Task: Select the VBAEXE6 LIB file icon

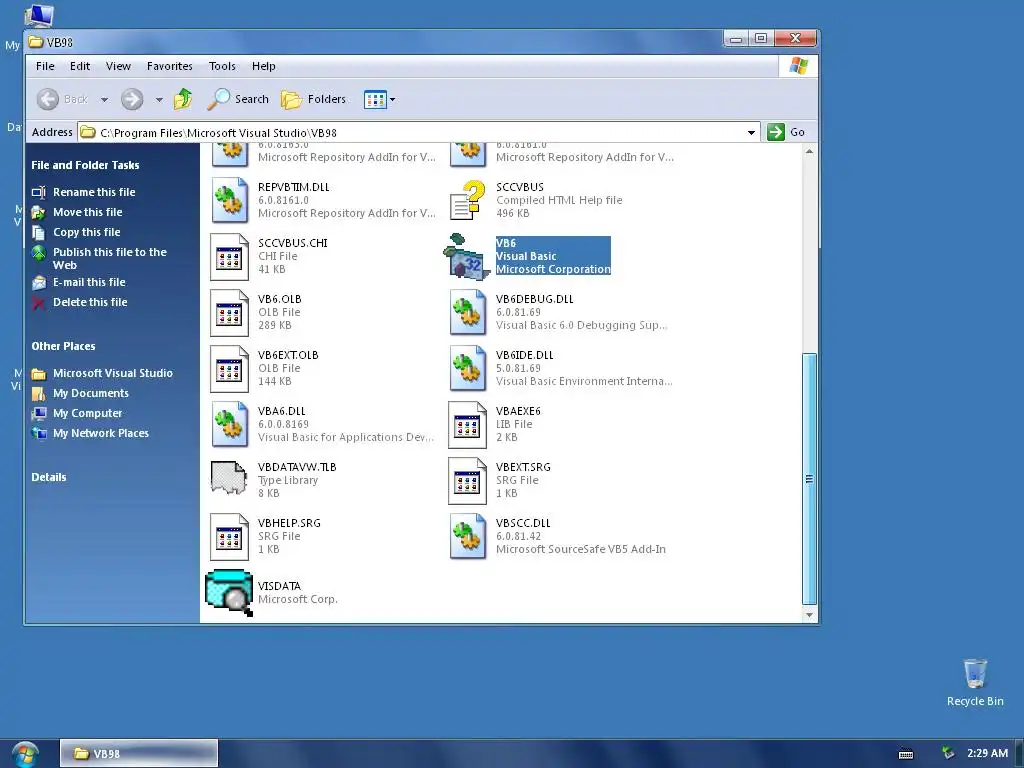Action: coord(467,425)
